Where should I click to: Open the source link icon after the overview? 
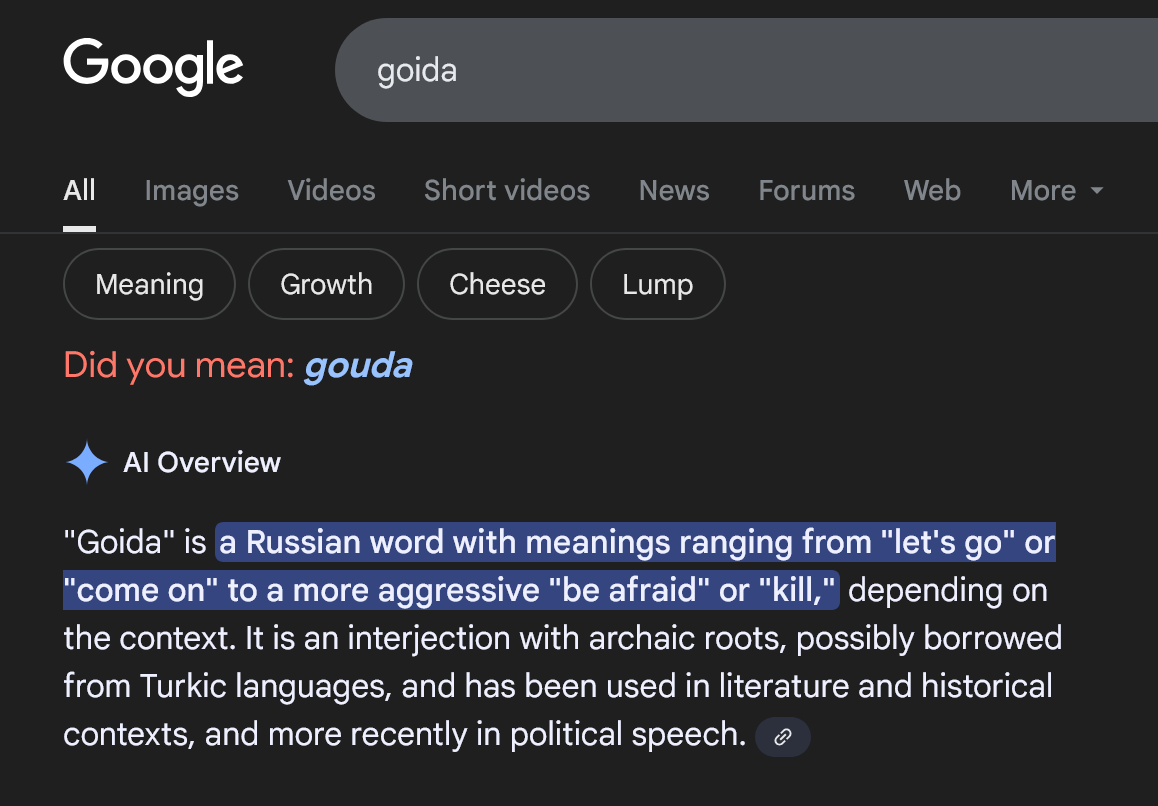click(x=783, y=737)
